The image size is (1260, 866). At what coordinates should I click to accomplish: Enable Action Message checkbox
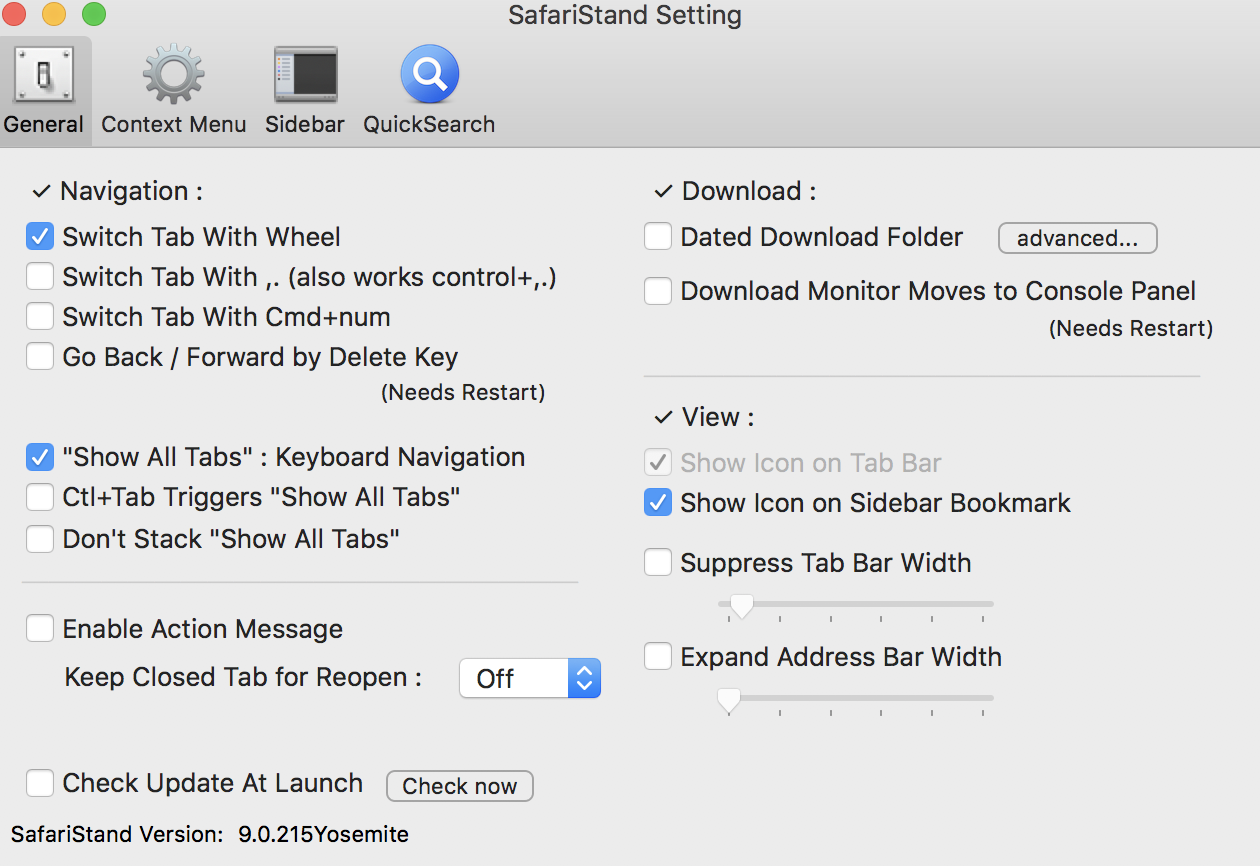(40, 629)
